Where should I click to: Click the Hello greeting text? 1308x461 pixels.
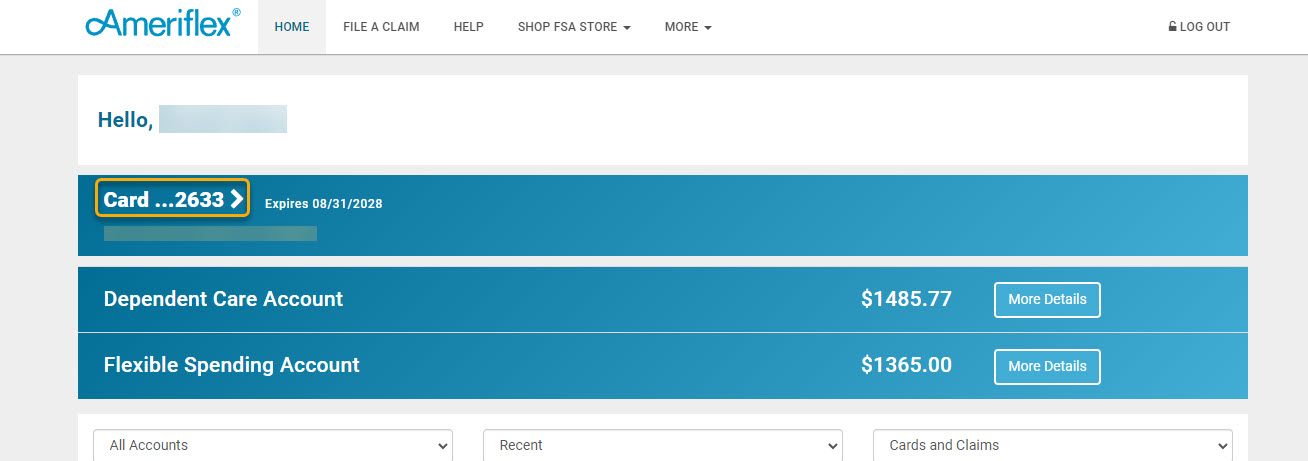pos(125,120)
